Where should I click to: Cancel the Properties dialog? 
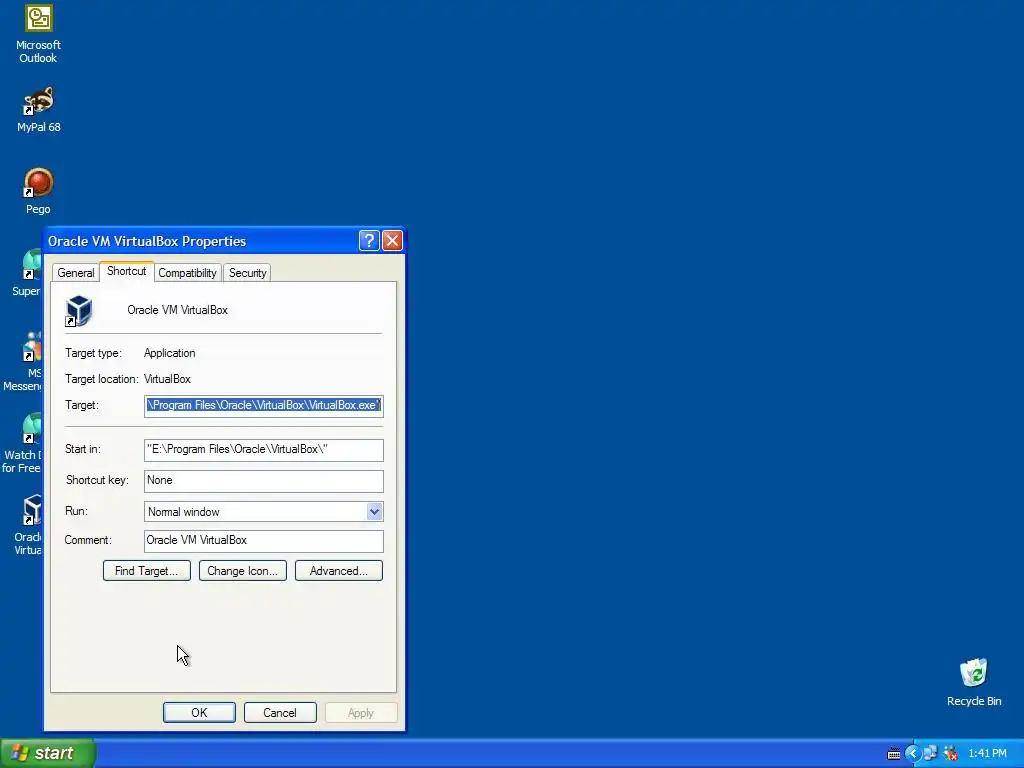(x=280, y=712)
